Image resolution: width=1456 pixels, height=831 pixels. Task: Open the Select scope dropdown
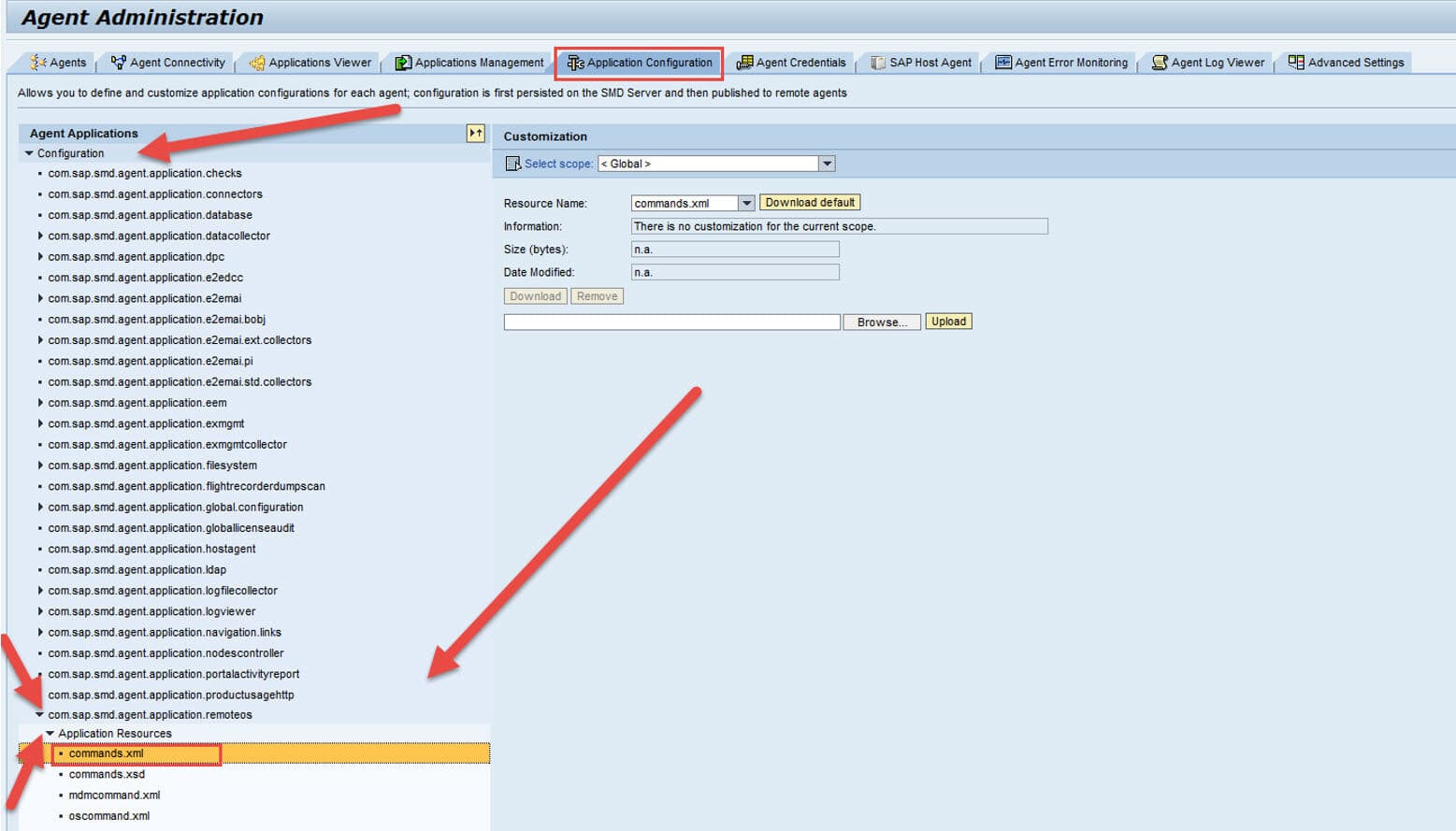(827, 164)
